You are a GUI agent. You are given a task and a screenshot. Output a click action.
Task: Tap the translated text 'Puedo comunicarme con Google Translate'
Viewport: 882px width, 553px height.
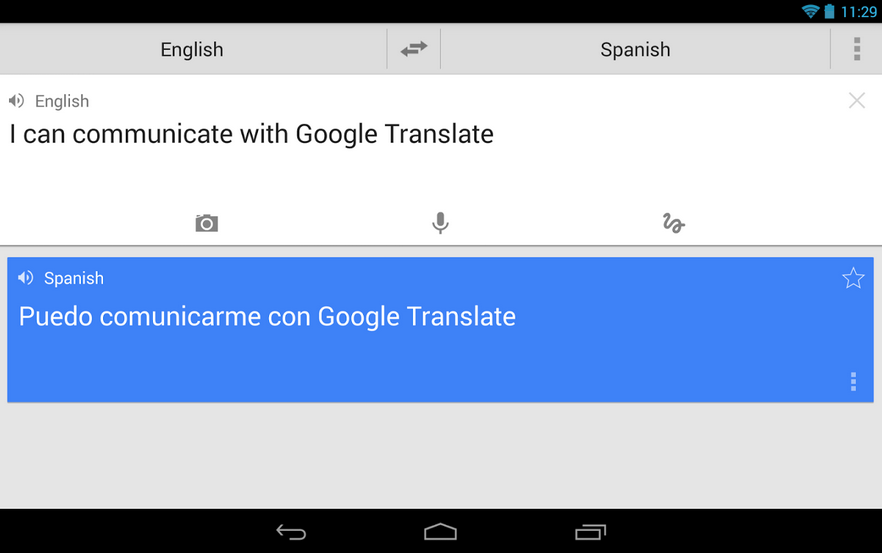pos(267,317)
